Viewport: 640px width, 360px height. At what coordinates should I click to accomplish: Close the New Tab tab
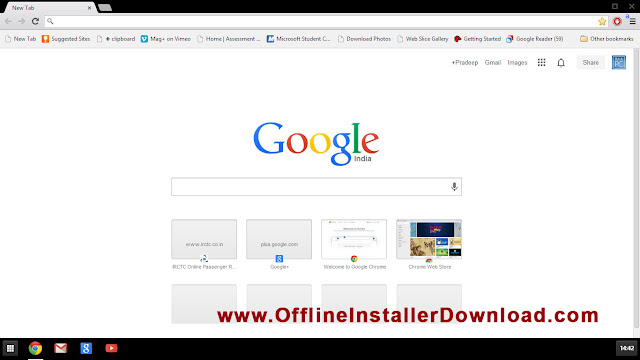[x=89, y=8]
